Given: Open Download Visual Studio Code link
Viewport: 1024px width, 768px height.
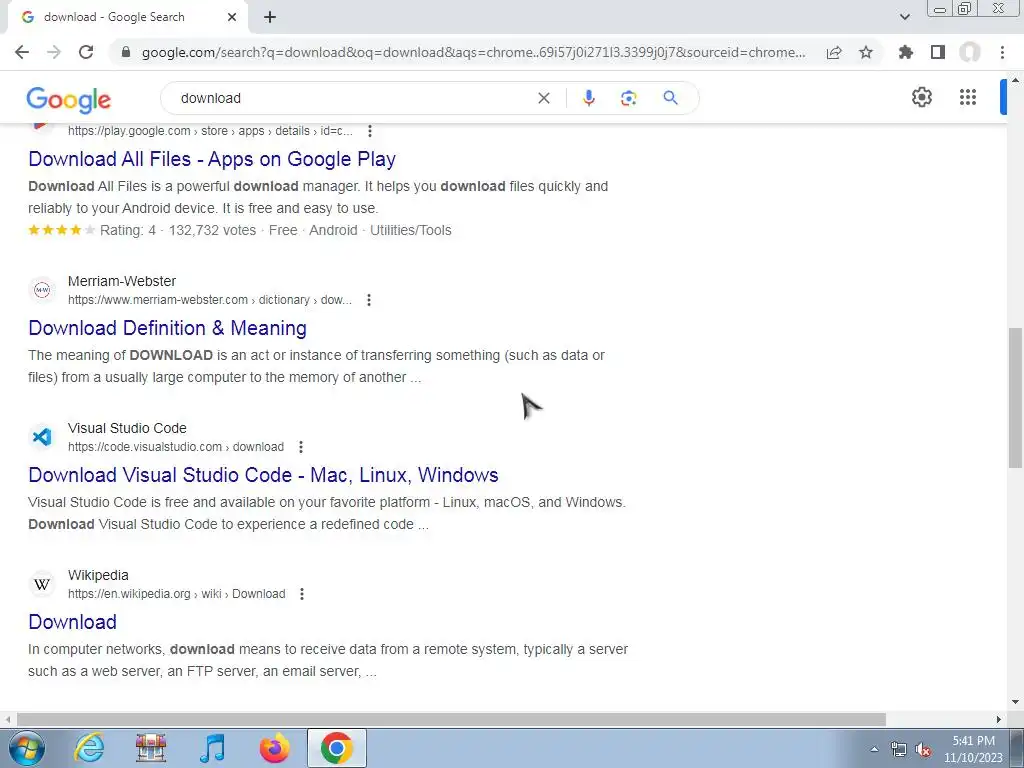Looking at the screenshot, I should click(263, 475).
